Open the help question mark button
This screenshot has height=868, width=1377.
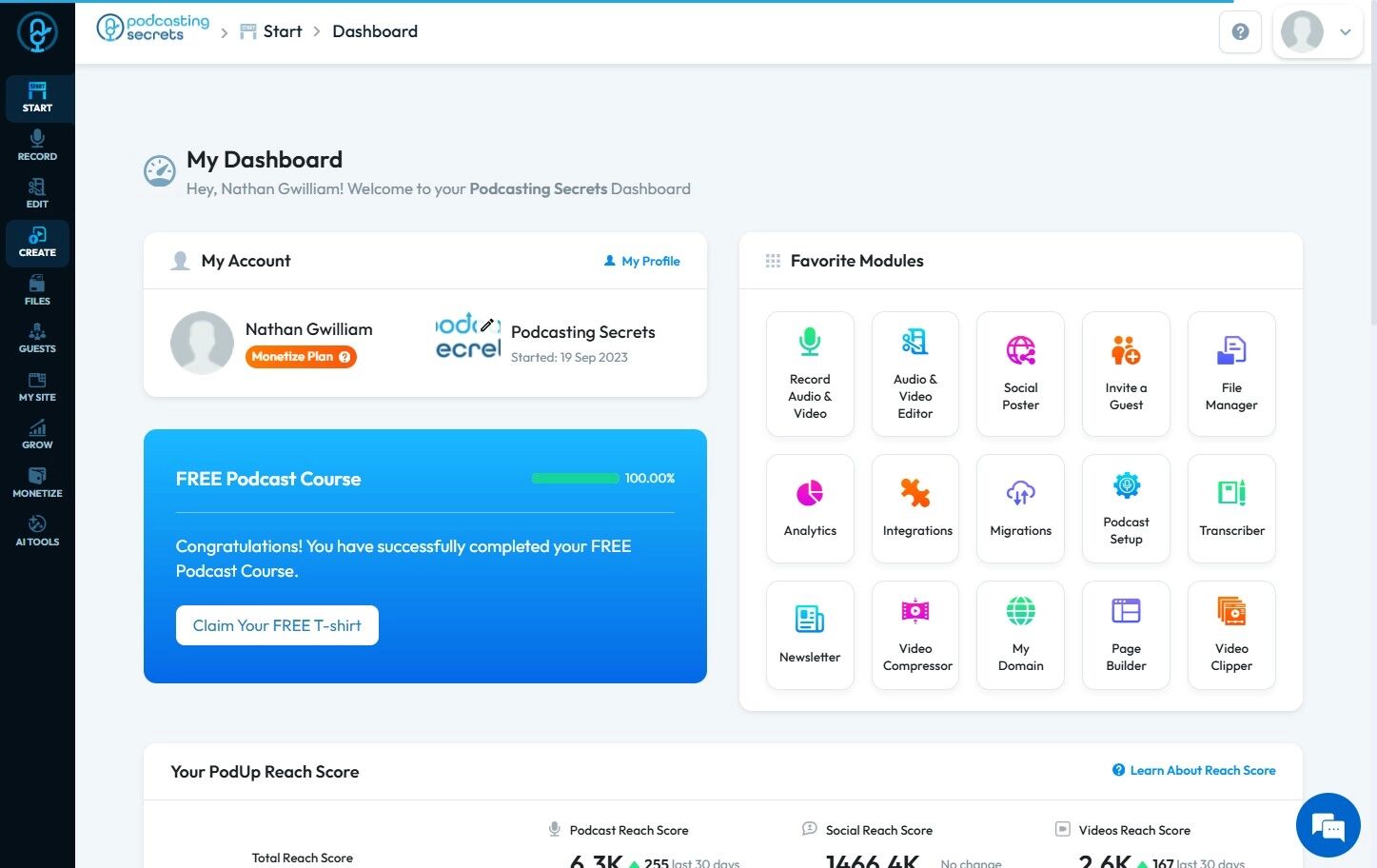1240,32
